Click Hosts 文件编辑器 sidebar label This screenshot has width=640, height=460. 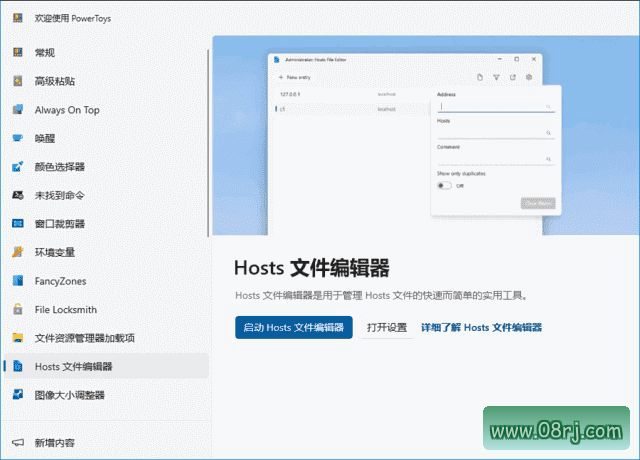pyautogui.click(x=73, y=367)
